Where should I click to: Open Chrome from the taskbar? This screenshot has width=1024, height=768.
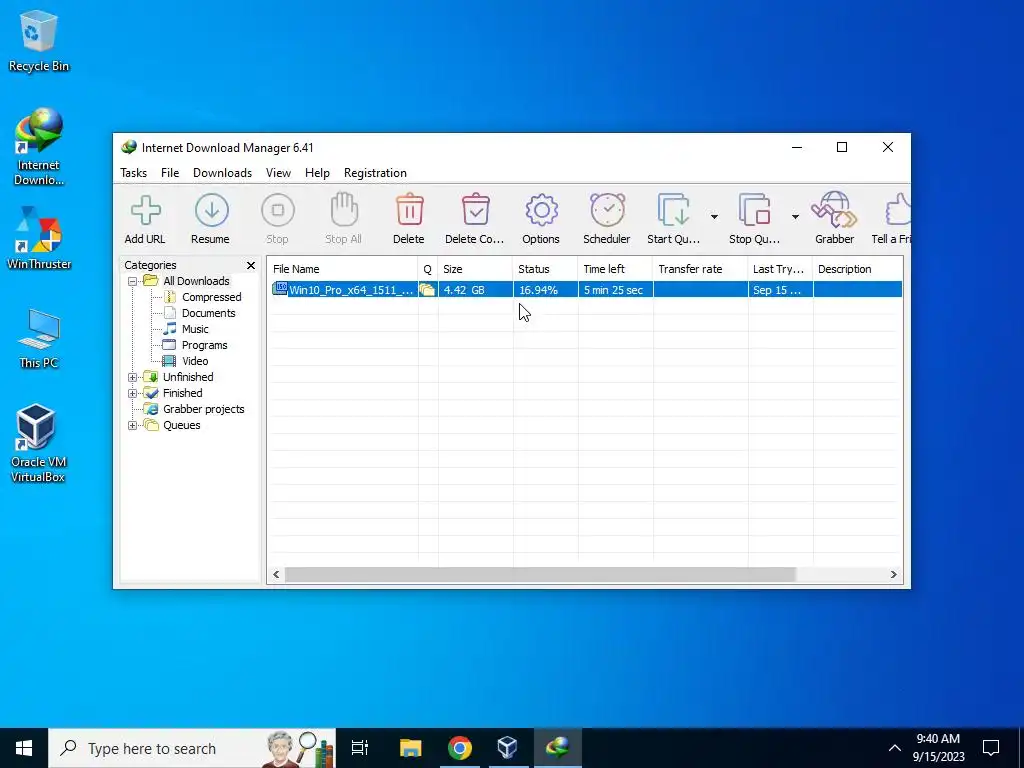coord(460,748)
